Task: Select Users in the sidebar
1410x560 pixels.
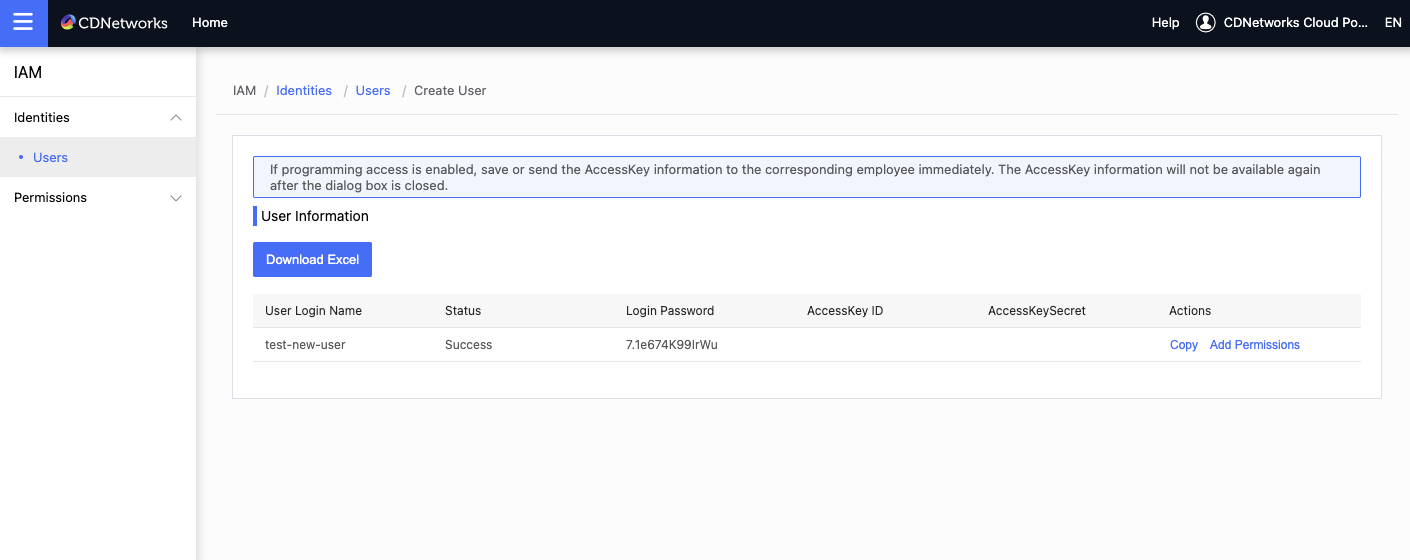Action: (x=50, y=158)
